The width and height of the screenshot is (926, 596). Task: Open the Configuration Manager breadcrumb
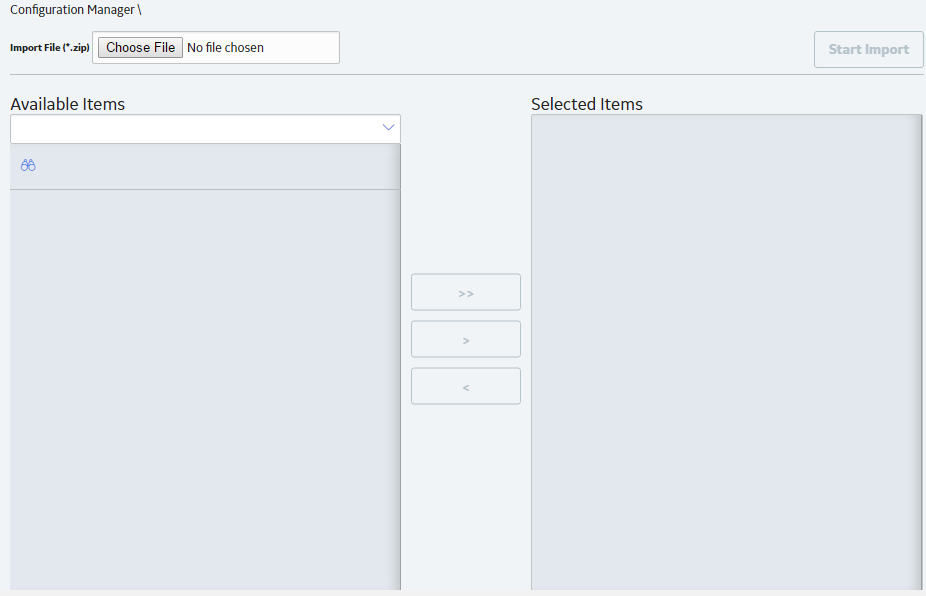click(x=72, y=10)
